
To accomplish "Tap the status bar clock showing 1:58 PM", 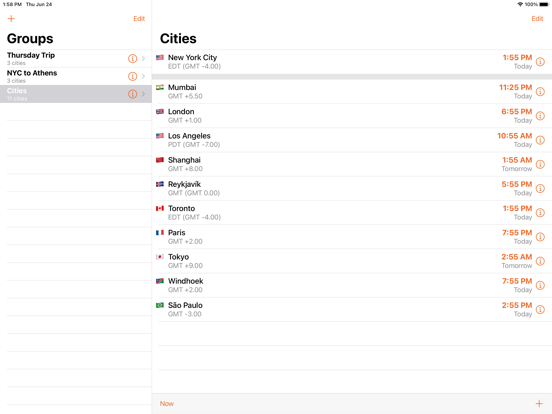I will [x=12, y=4].
